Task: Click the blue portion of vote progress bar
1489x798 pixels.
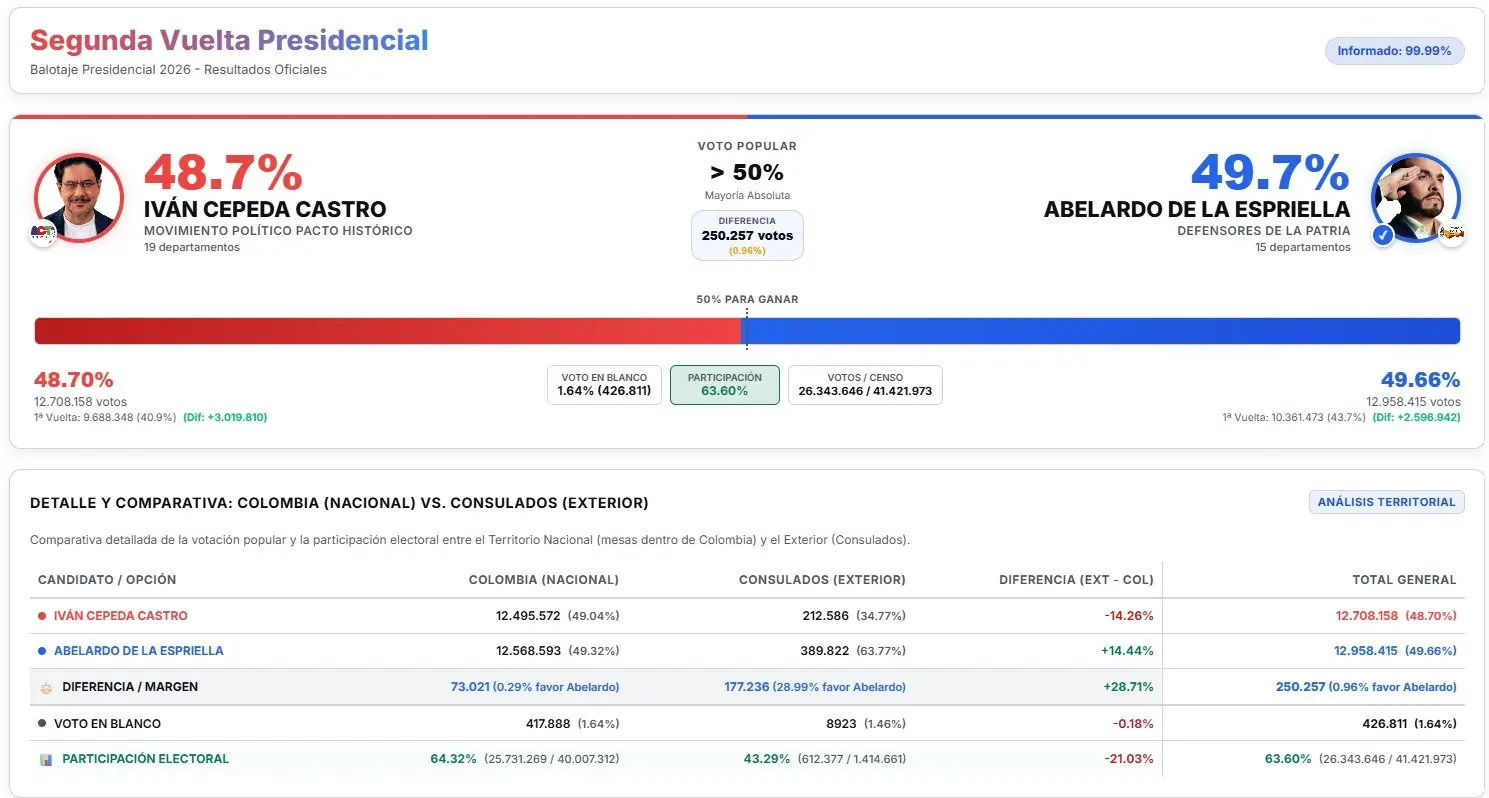Action: [x=1101, y=331]
